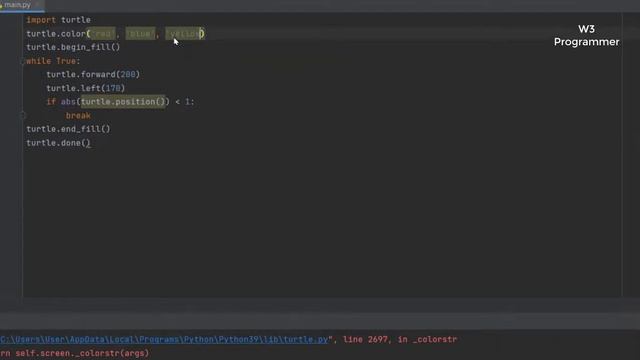The image size is (640, 360).
Task: Click the 'while True:' statement
Action: pos(53,61)
